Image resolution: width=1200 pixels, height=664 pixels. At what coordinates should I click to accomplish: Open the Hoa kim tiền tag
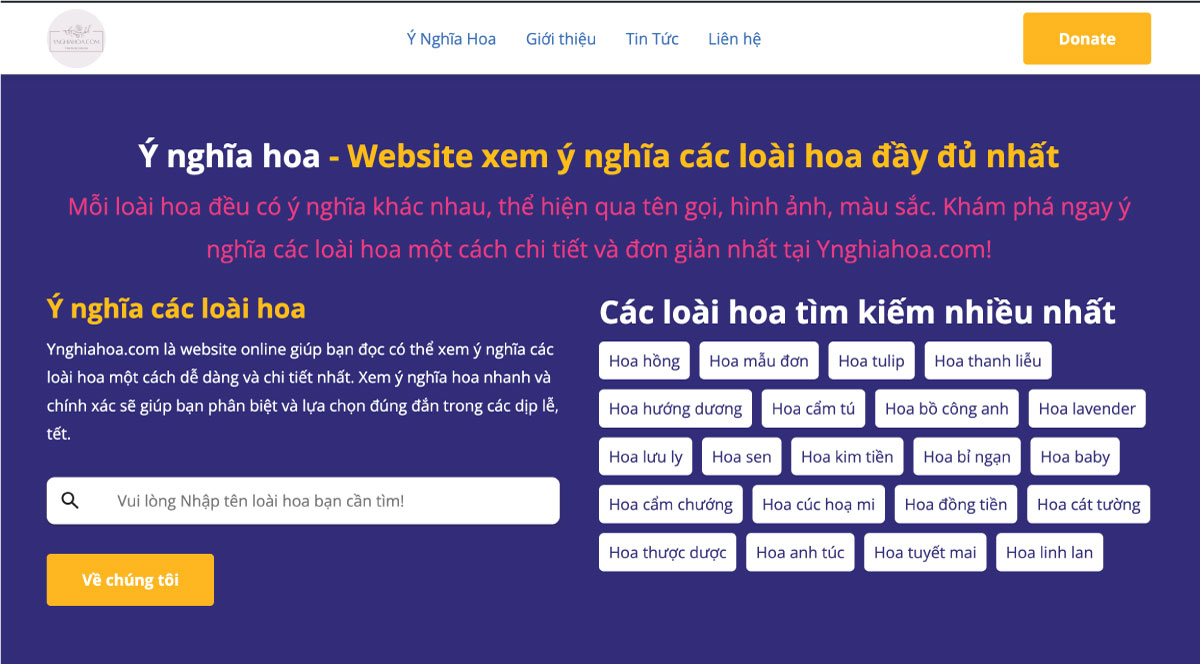[x=847, y=457]
